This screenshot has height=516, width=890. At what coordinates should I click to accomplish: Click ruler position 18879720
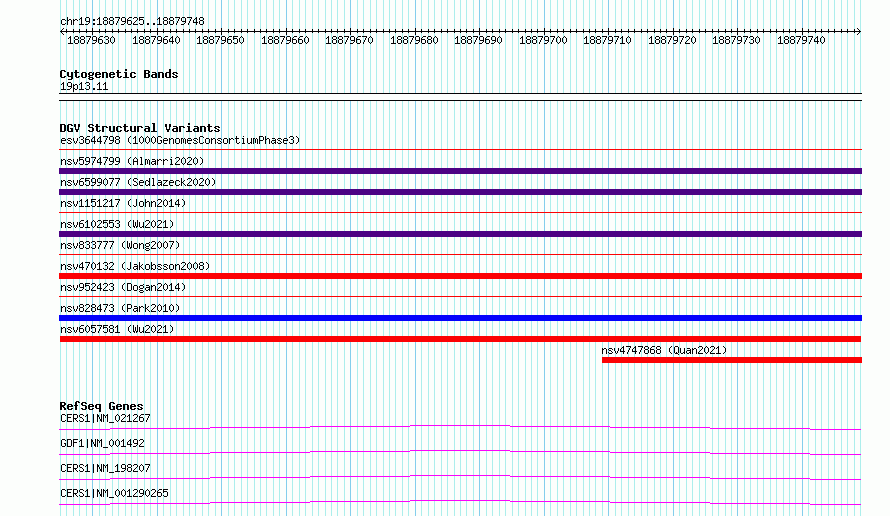coord(671,40)
